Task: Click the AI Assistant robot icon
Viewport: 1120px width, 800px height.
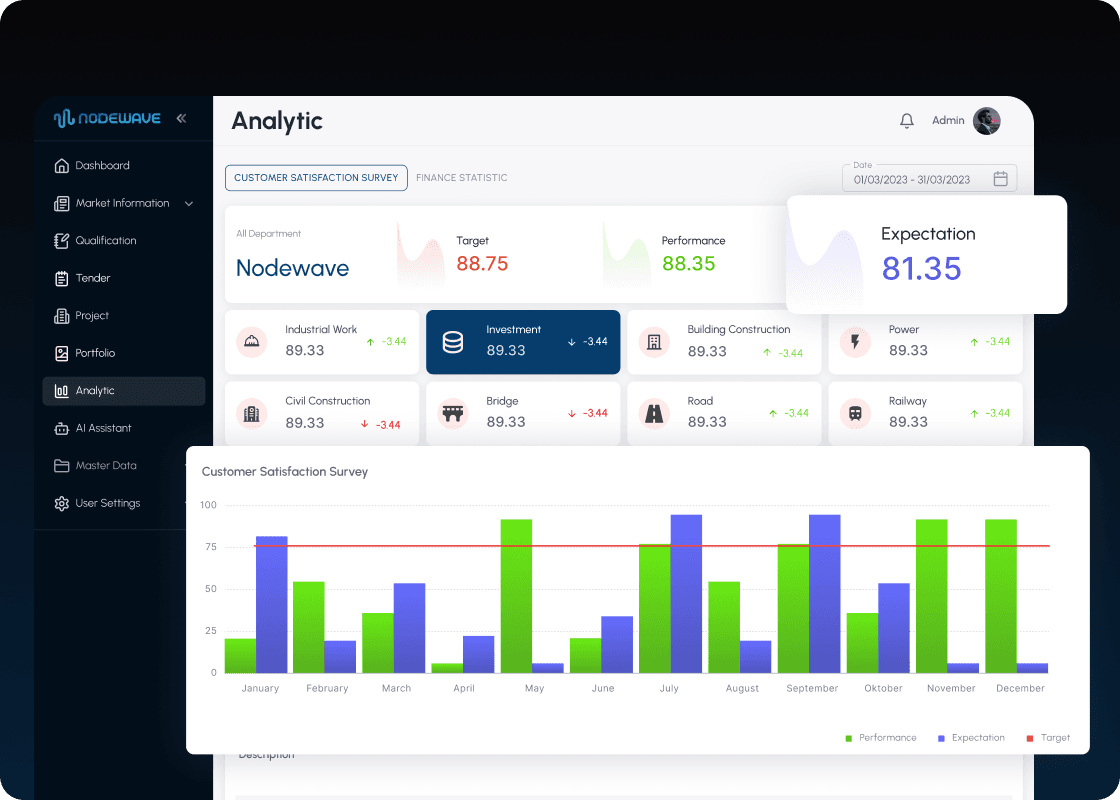Action: [61, 429]
